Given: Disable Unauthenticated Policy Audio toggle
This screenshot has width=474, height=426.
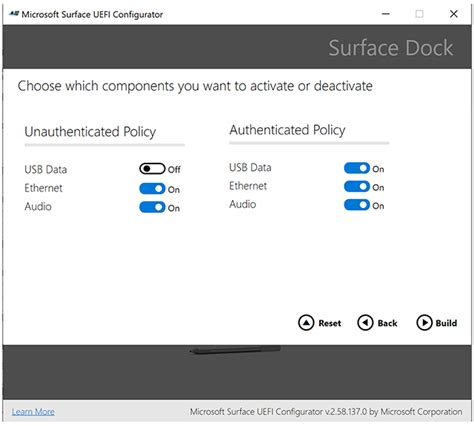Looking at the screenshot, I should tap(152, 207).
